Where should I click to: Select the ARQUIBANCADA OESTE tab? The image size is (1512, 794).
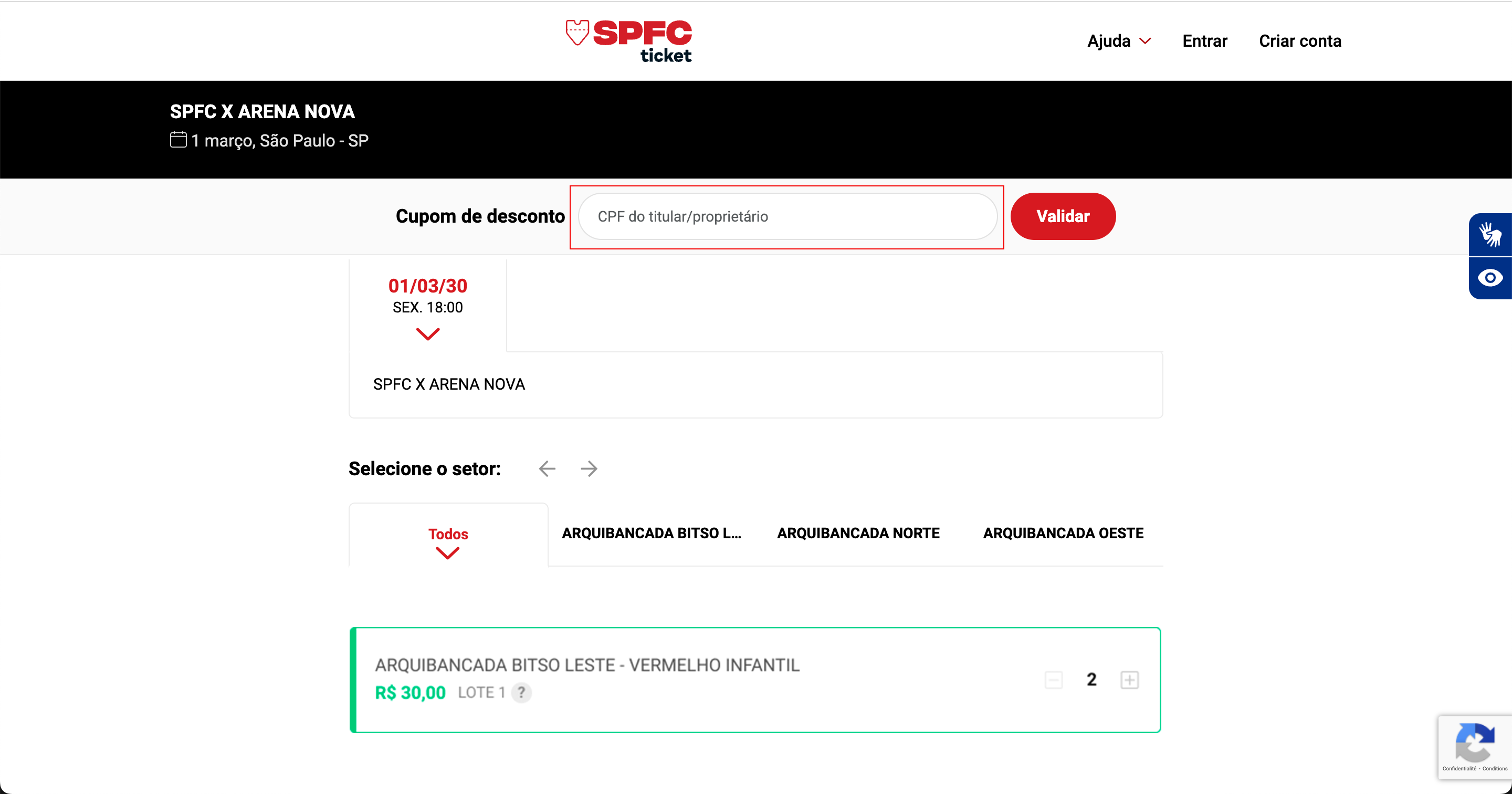(1063, 533)
